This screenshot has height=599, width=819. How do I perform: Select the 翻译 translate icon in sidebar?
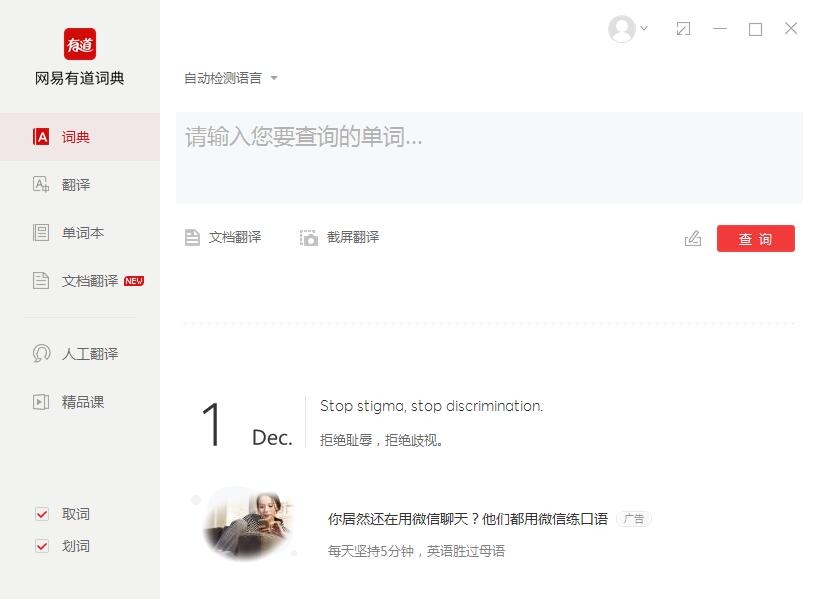[41, 184]
